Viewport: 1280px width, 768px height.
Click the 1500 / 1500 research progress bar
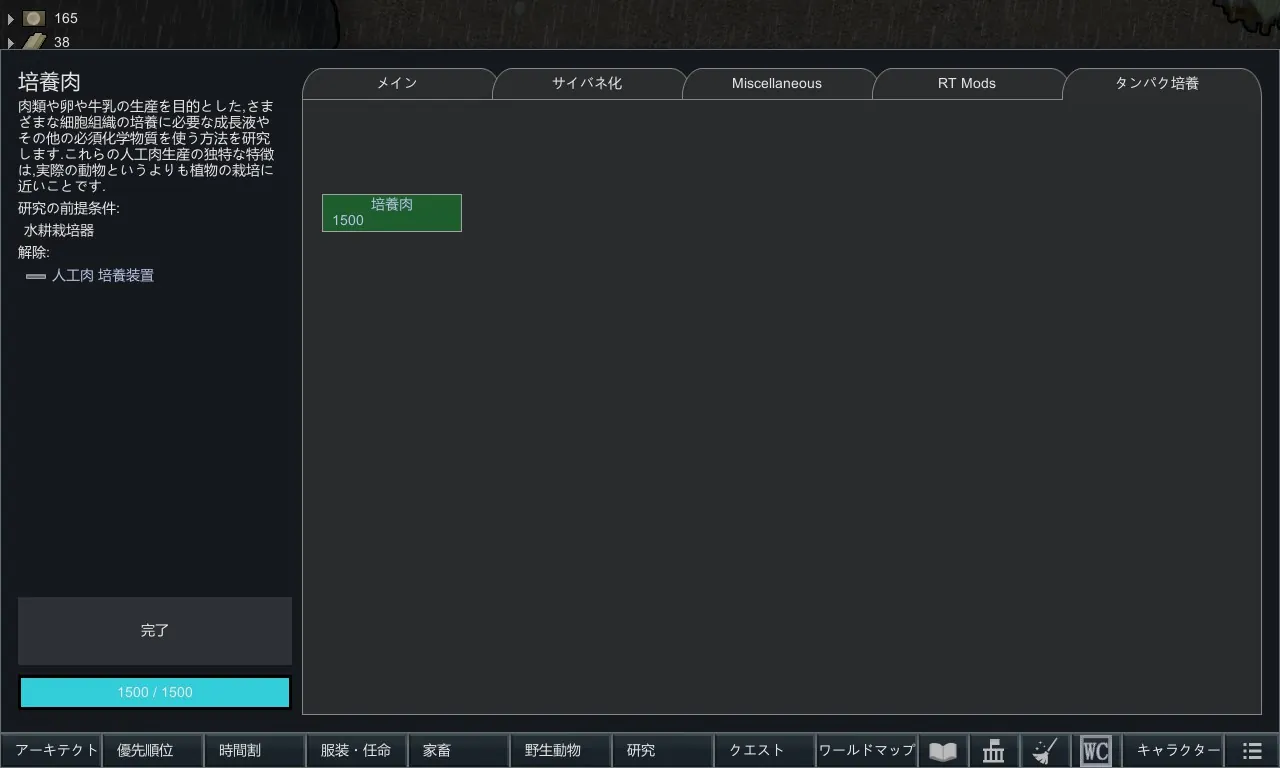pyautogui.click(x=155, y=692)
